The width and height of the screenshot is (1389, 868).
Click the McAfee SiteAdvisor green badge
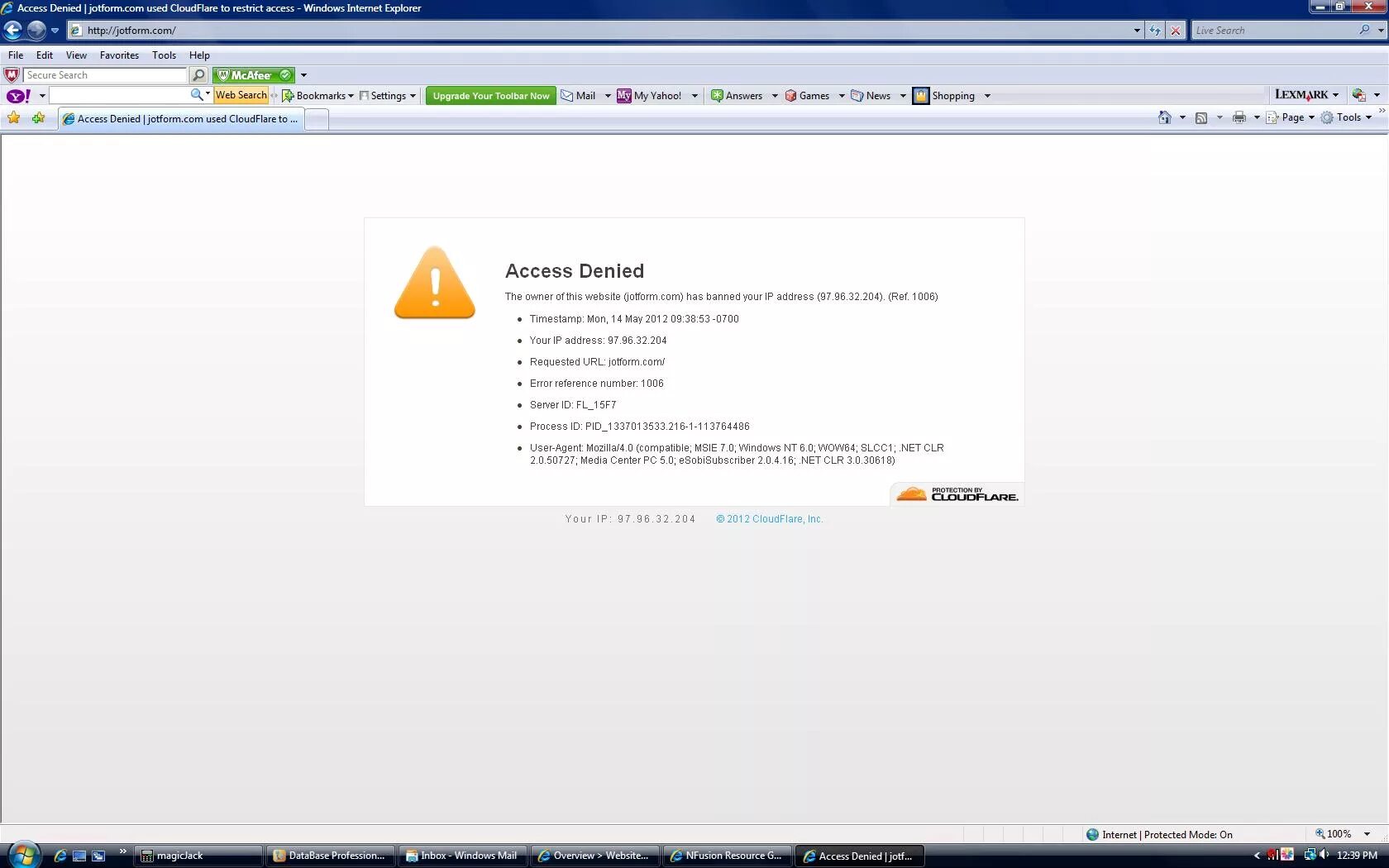click(253, 75)
